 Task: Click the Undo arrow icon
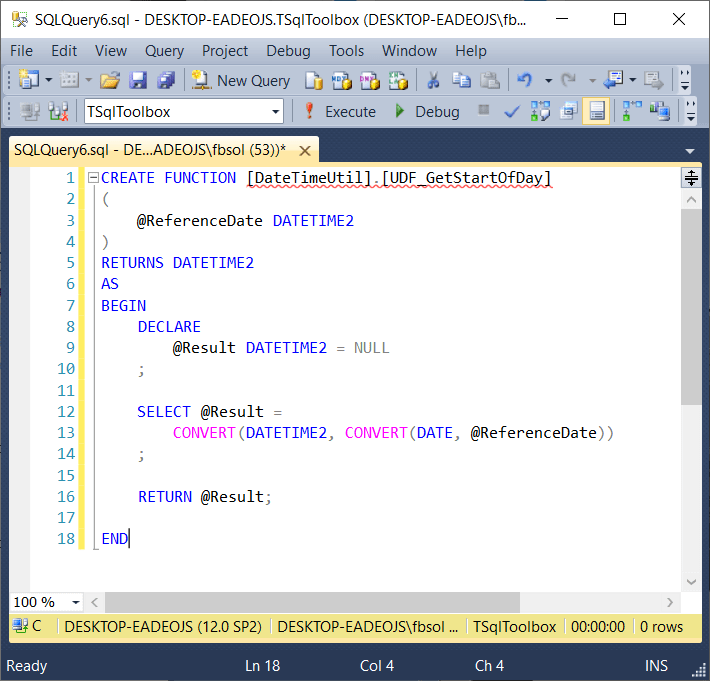click(525, 80)
